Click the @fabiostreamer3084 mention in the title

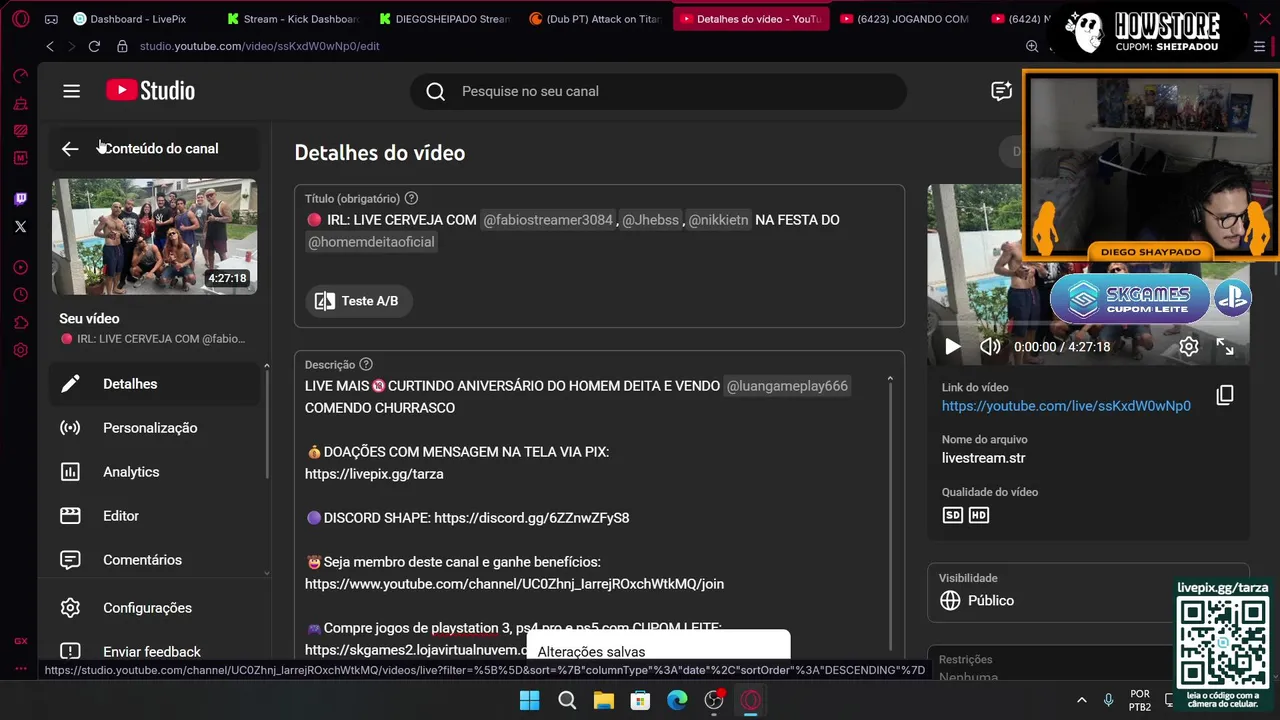pos(547,220)
